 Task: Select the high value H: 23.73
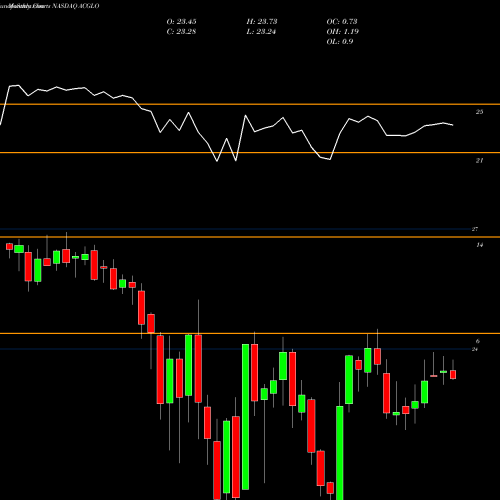pyautogui.click(x=262, y=22)
